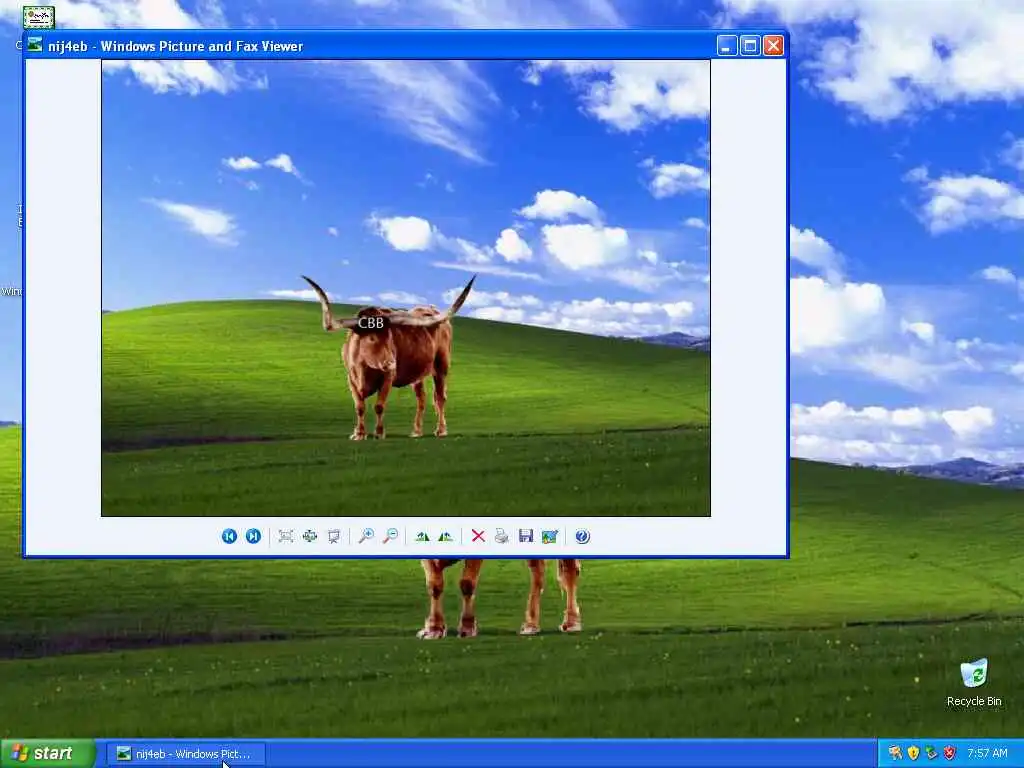
Task: Open the image for editing
Action: pyautogui.click(x=550, y=536)
